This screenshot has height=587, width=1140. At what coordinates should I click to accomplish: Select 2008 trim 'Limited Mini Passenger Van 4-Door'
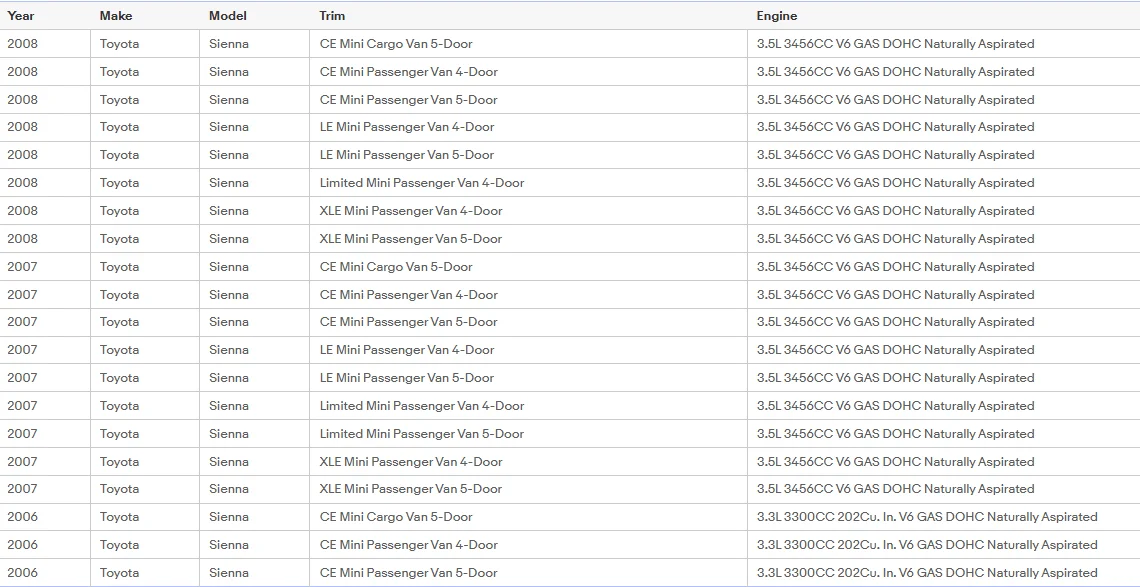[x=422, y=183]
